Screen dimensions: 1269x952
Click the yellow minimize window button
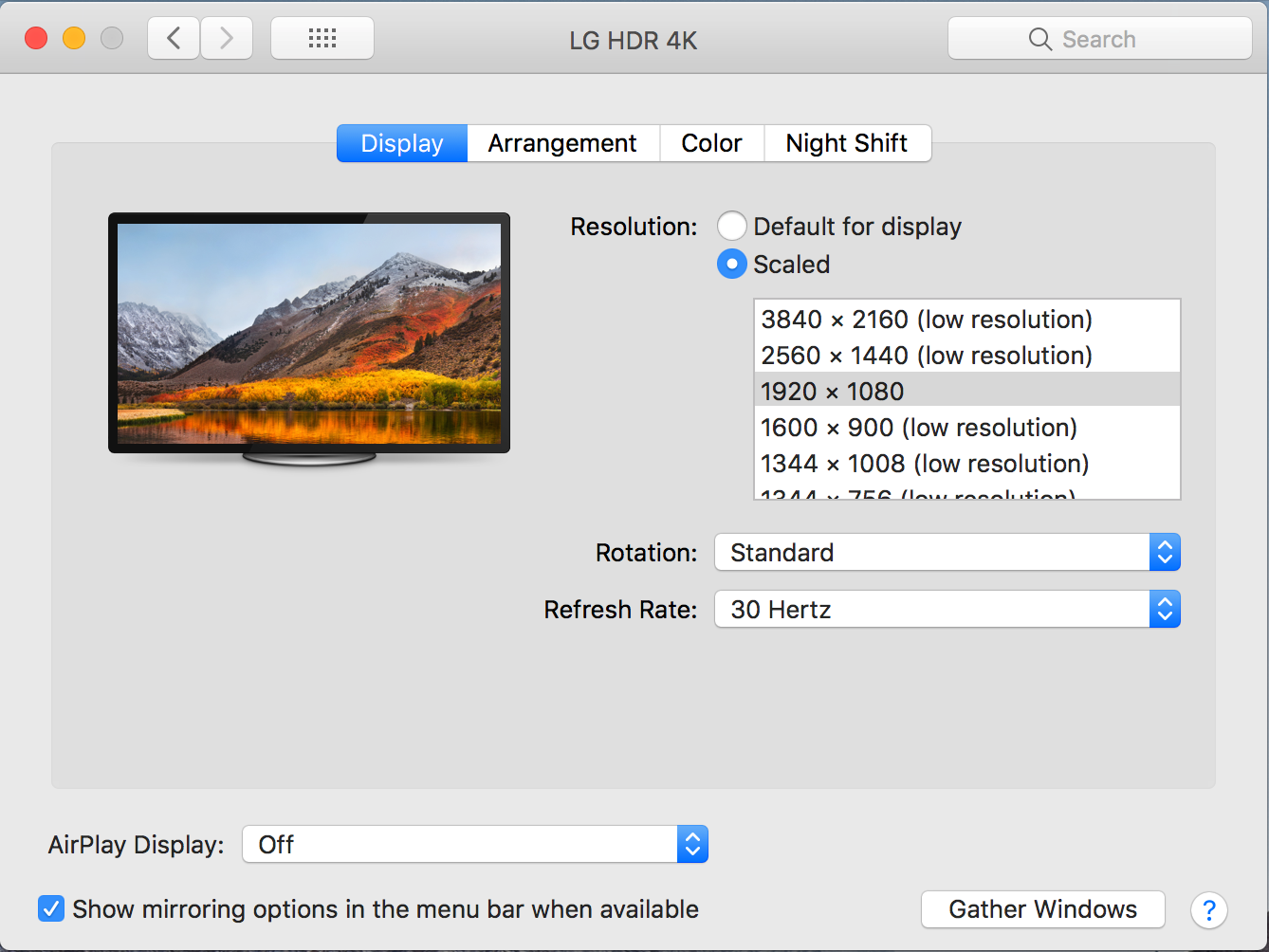pos(74,38)
